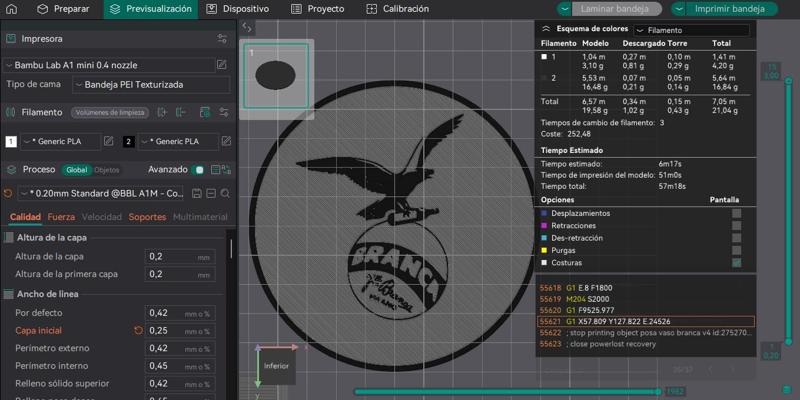
Task: Click the Filamento spool section icon
Action: 10,112
